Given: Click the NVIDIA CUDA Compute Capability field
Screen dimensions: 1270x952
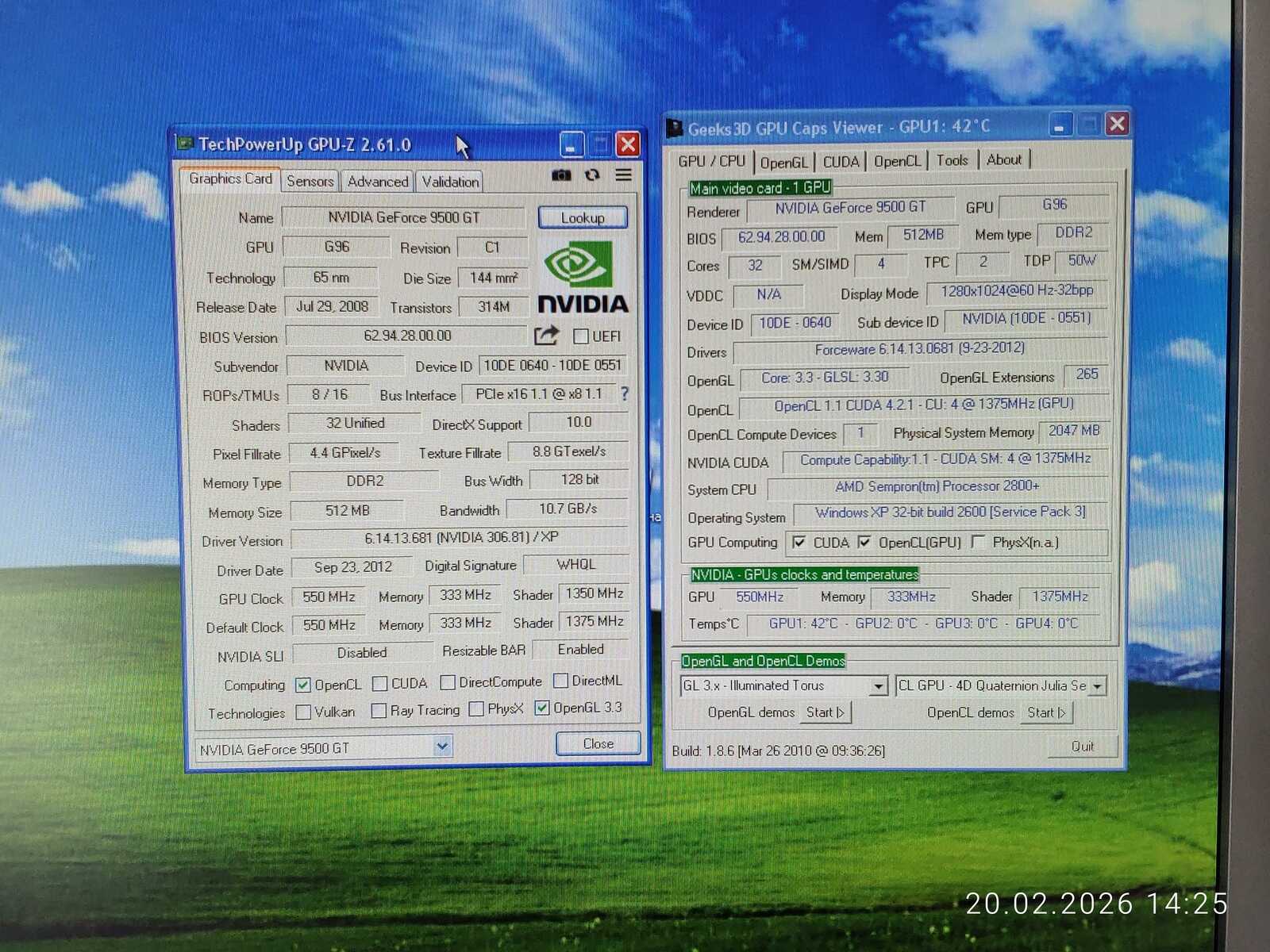Looking at the screenshot, I should (x=945, y=459).
